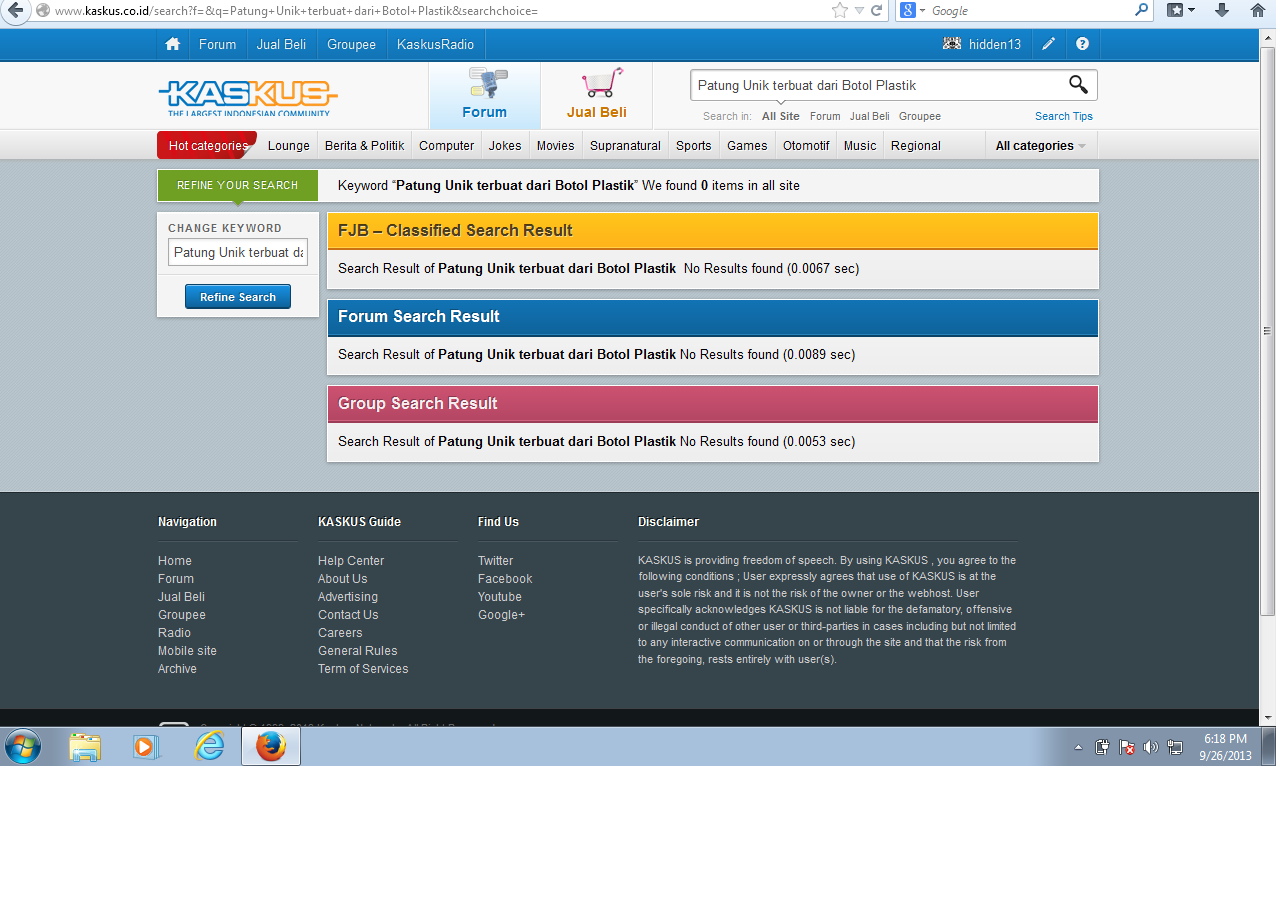The height and width of the screenshot is (907, 1280).
Task: Open the Help Center link
Action: (351, 561)
